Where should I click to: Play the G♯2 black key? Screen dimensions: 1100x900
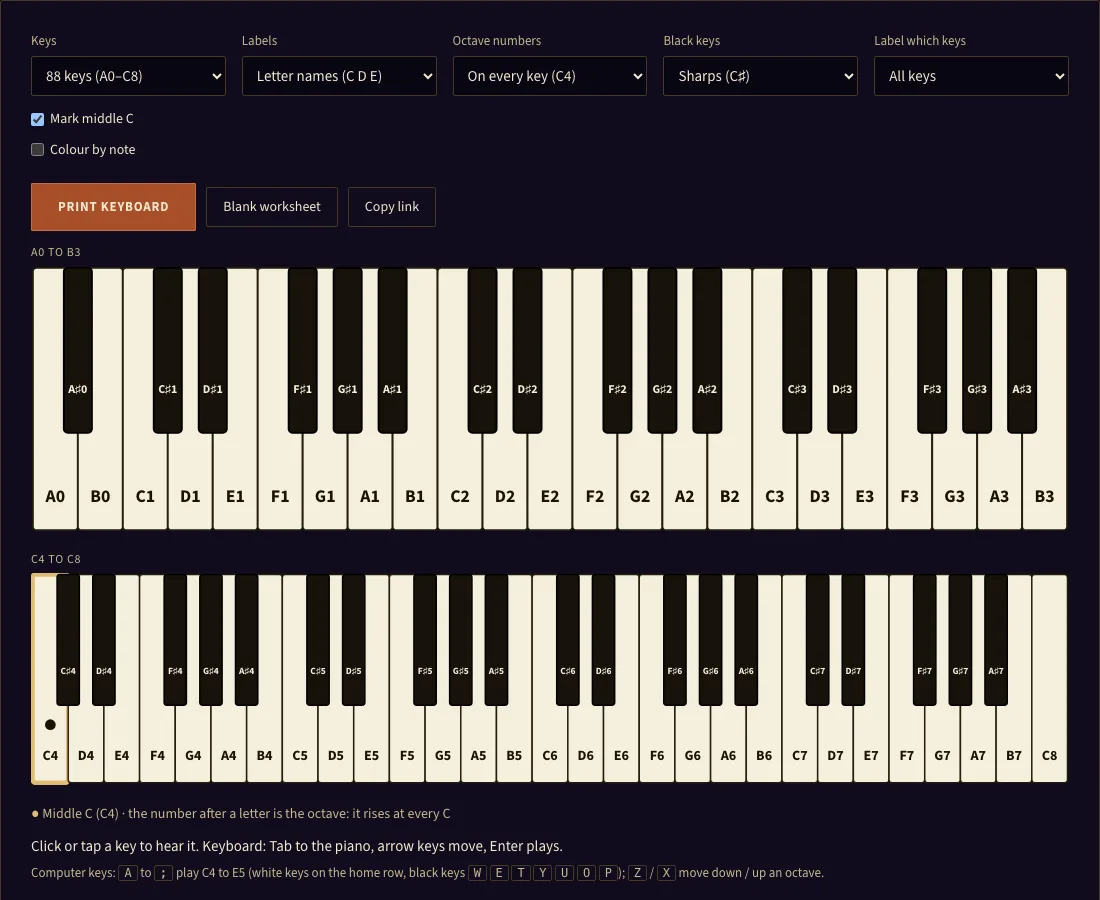pos(662,351)
